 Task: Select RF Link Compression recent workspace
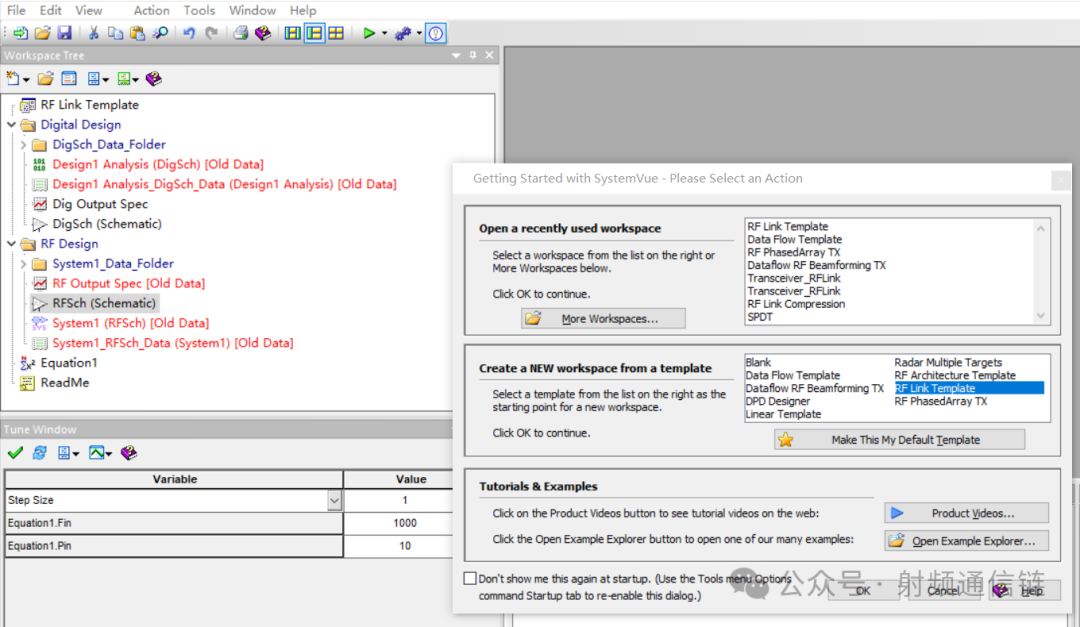click(x=796, y=304)
